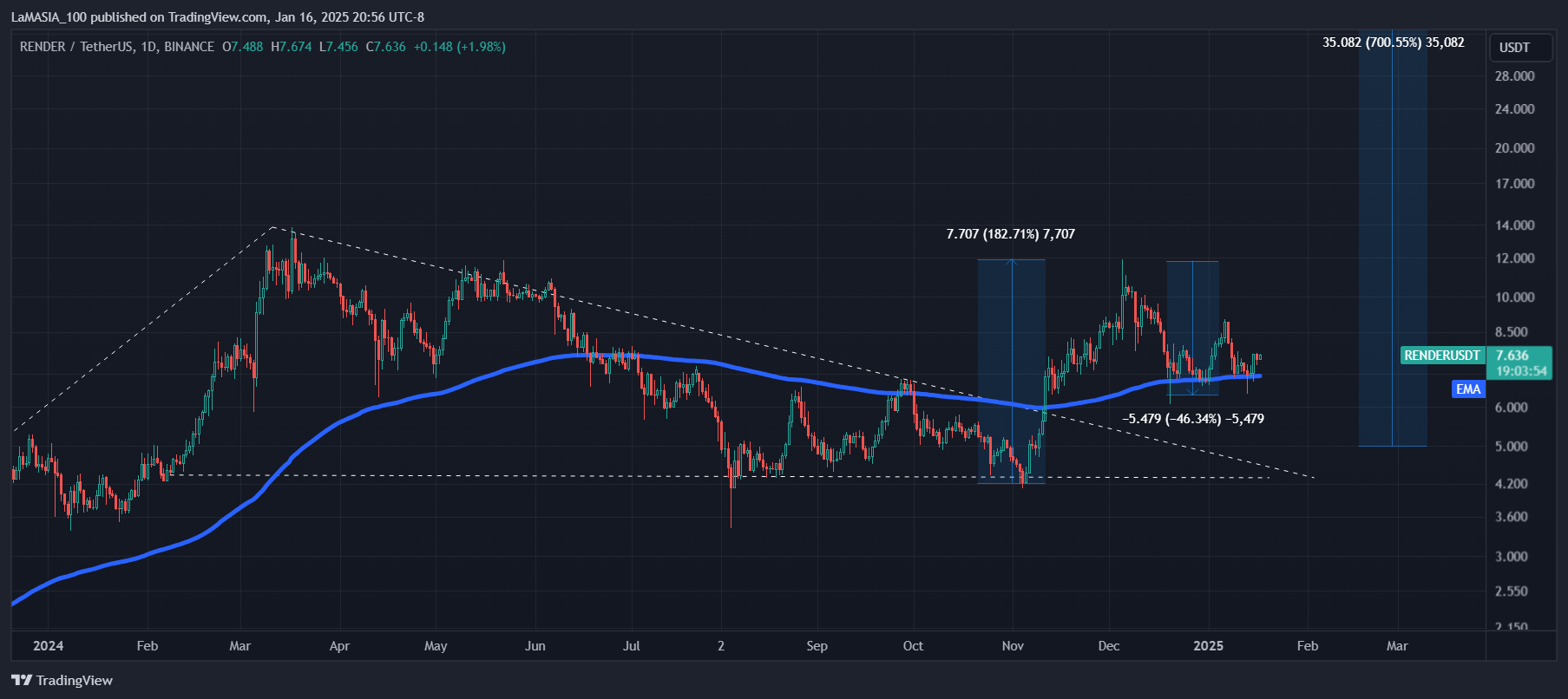
Task: Click the 6.000 price axis label
Action: (1512, 408)
